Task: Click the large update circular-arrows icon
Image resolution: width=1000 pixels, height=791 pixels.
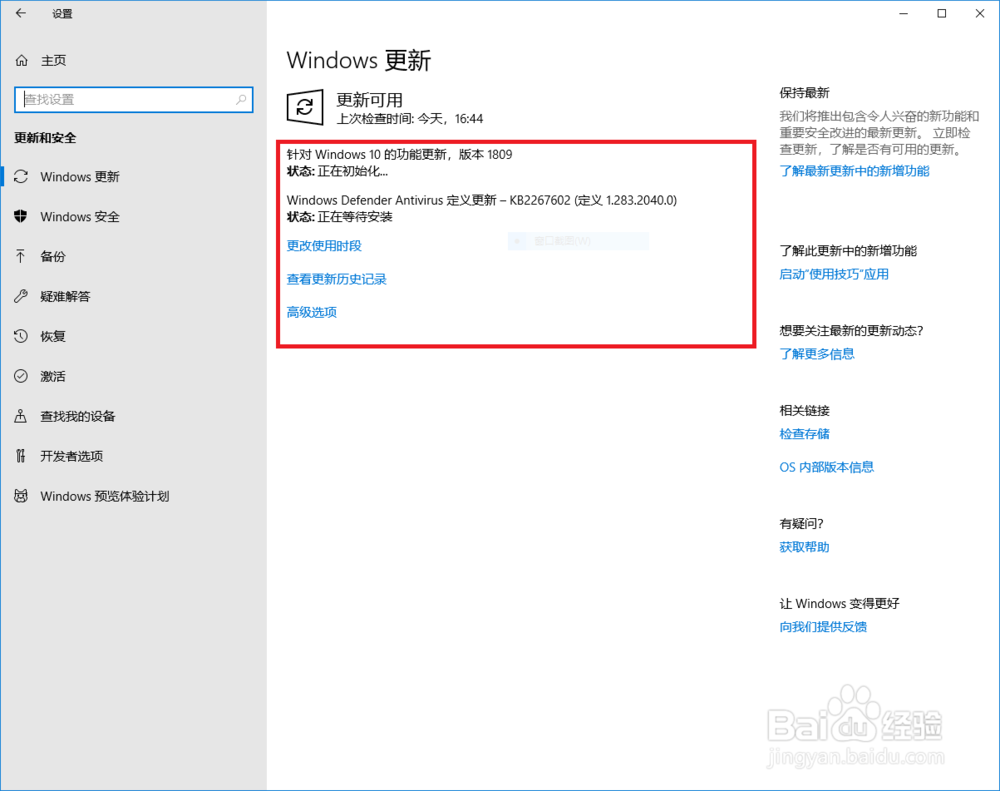Action: click(x=305, y=107)
